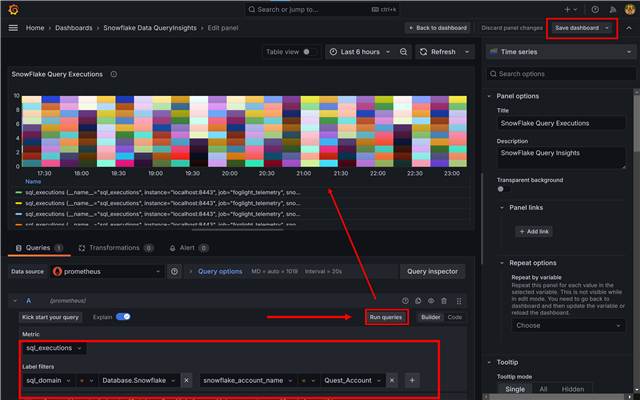
Task: Click the clock icon in time range picker
Action: (333, 52)
